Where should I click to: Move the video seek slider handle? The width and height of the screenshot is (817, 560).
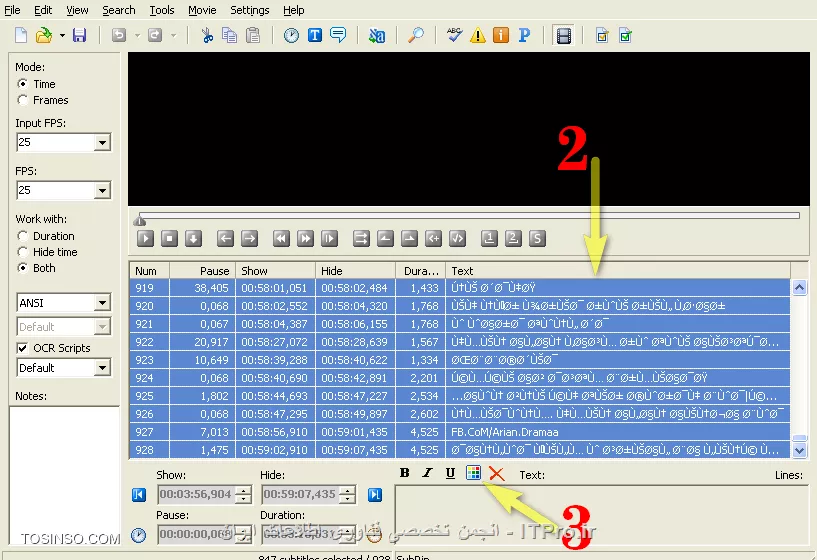pyautogui.click(x=139, y=220)
